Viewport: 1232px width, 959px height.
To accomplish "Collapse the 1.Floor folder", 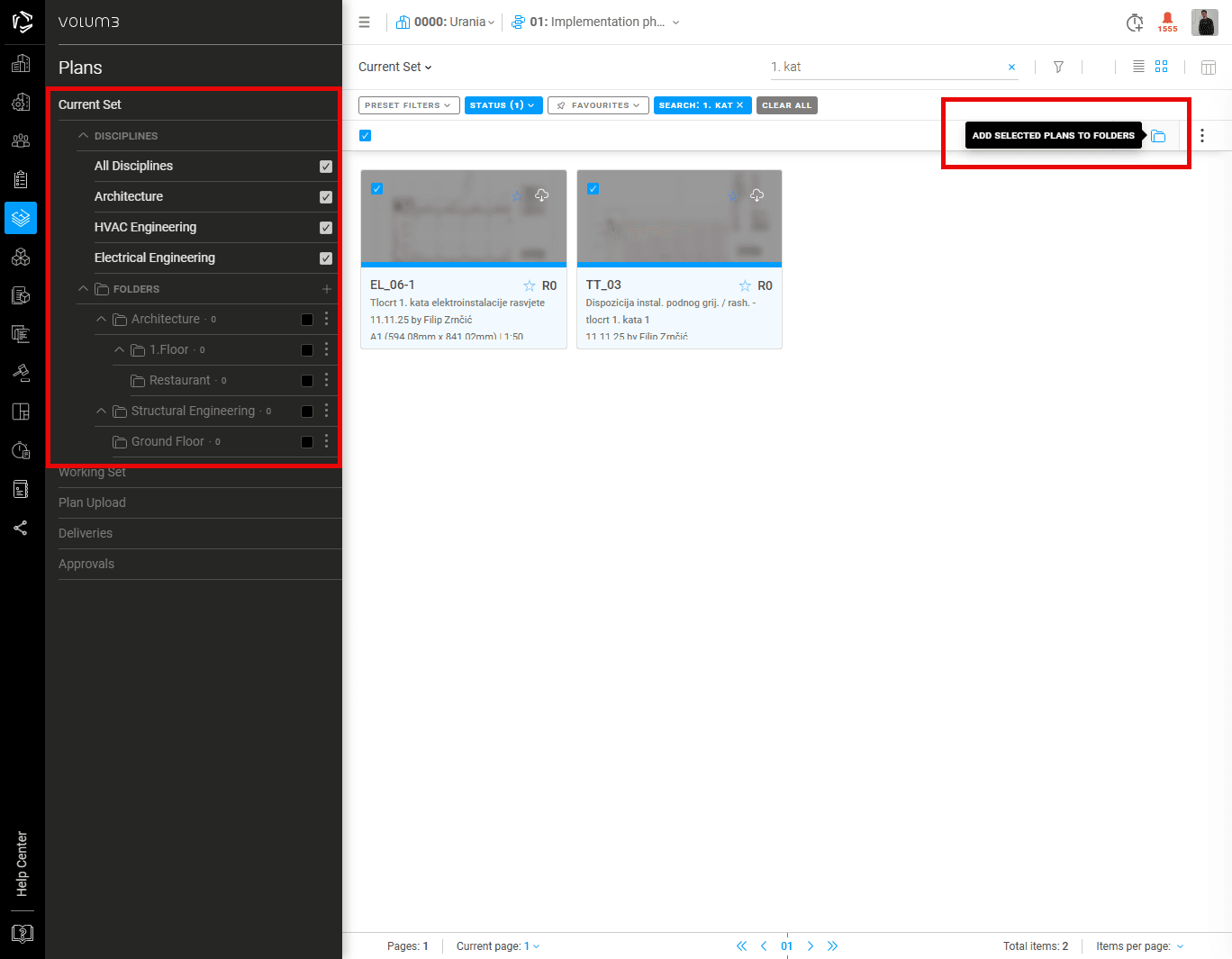I will pyautogui.click(x=119, y=349).
